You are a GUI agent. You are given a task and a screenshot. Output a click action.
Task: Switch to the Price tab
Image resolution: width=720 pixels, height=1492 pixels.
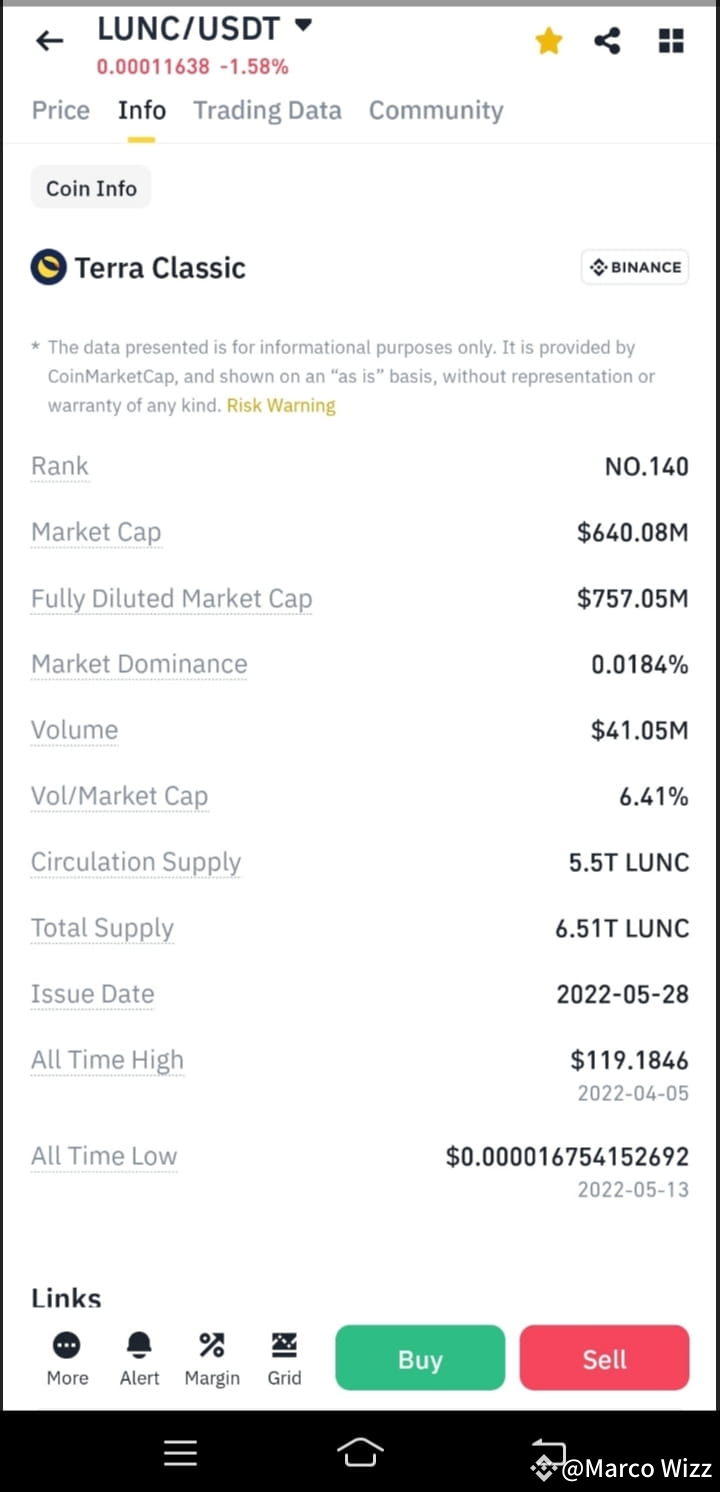[x=61, y=110]
